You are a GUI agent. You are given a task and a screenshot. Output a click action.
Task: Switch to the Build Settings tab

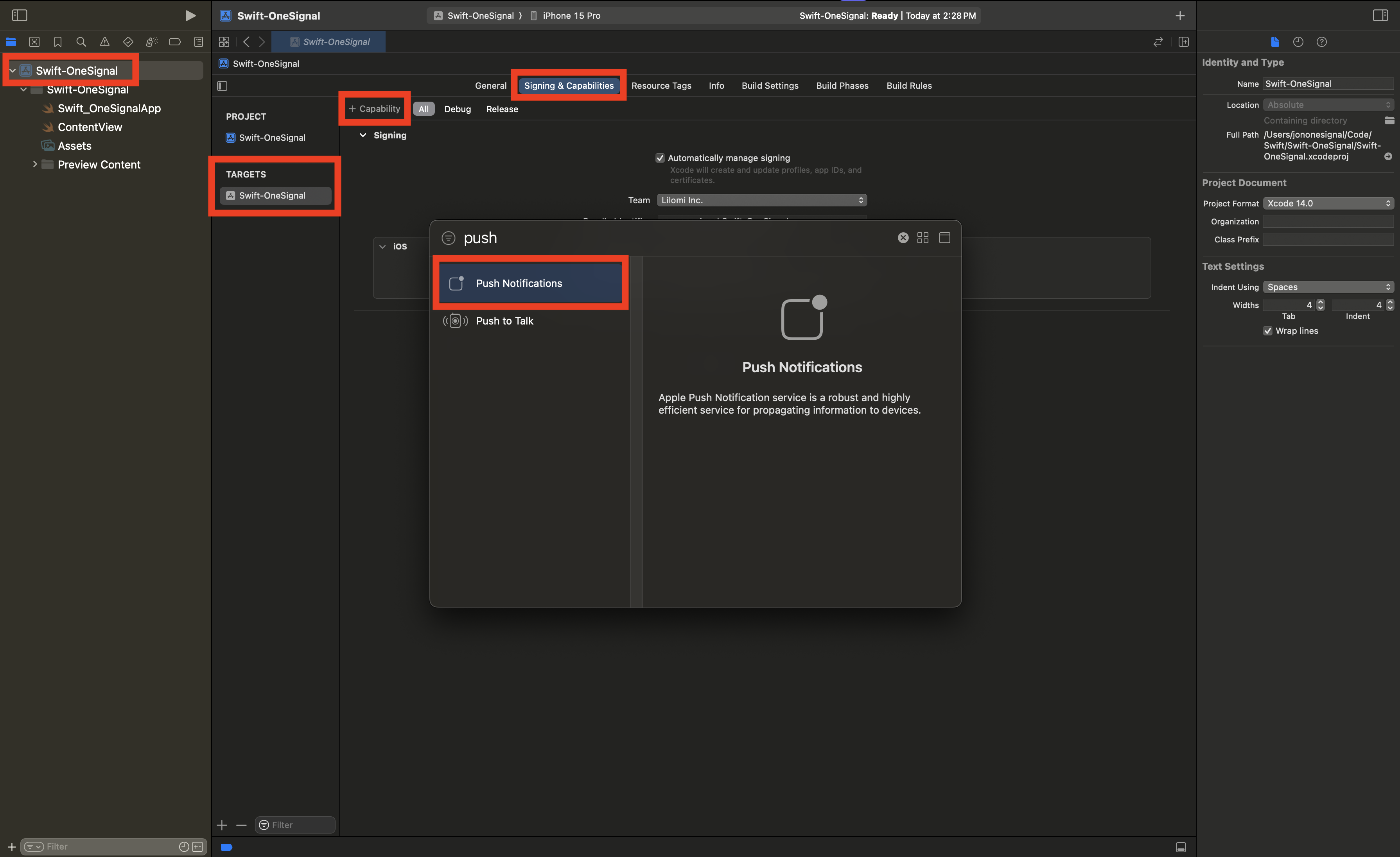pos(769,86)
